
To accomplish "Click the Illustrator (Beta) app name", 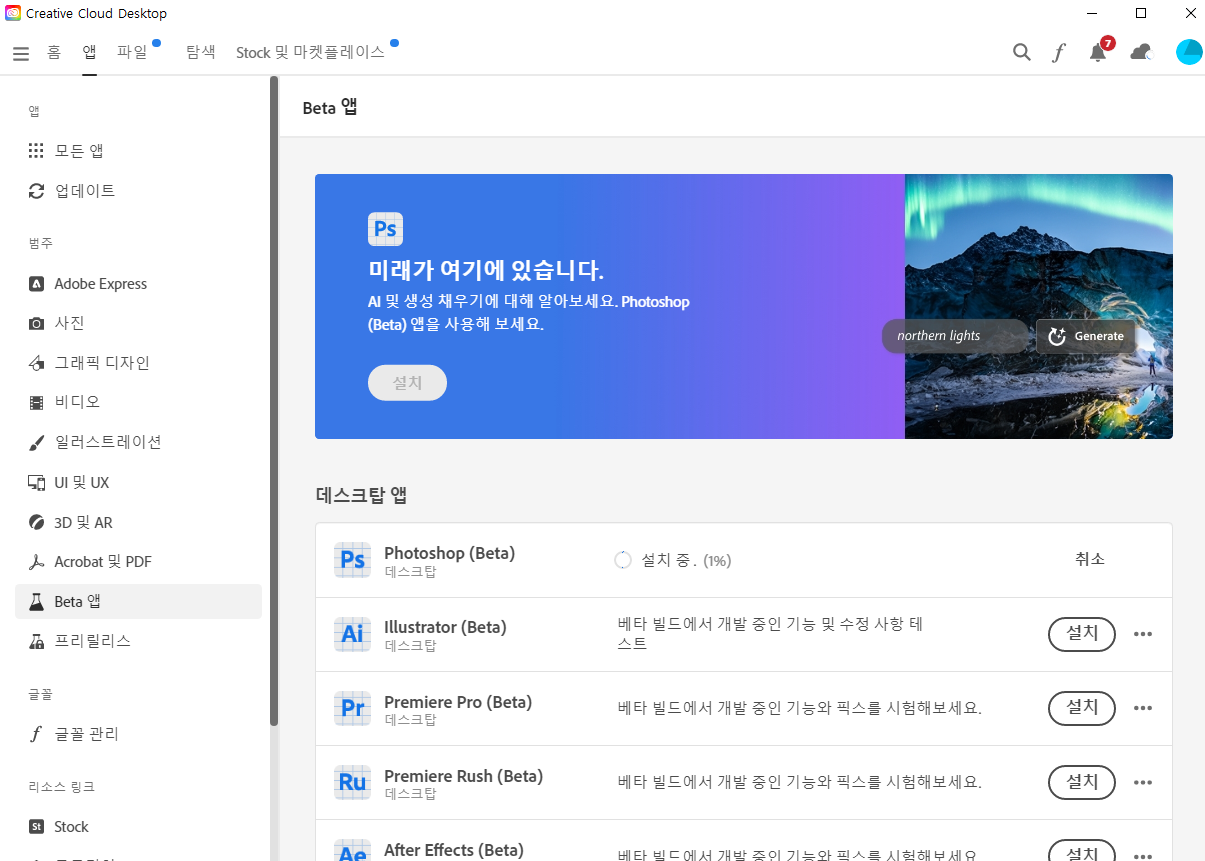I will click(x=445, y=627).
